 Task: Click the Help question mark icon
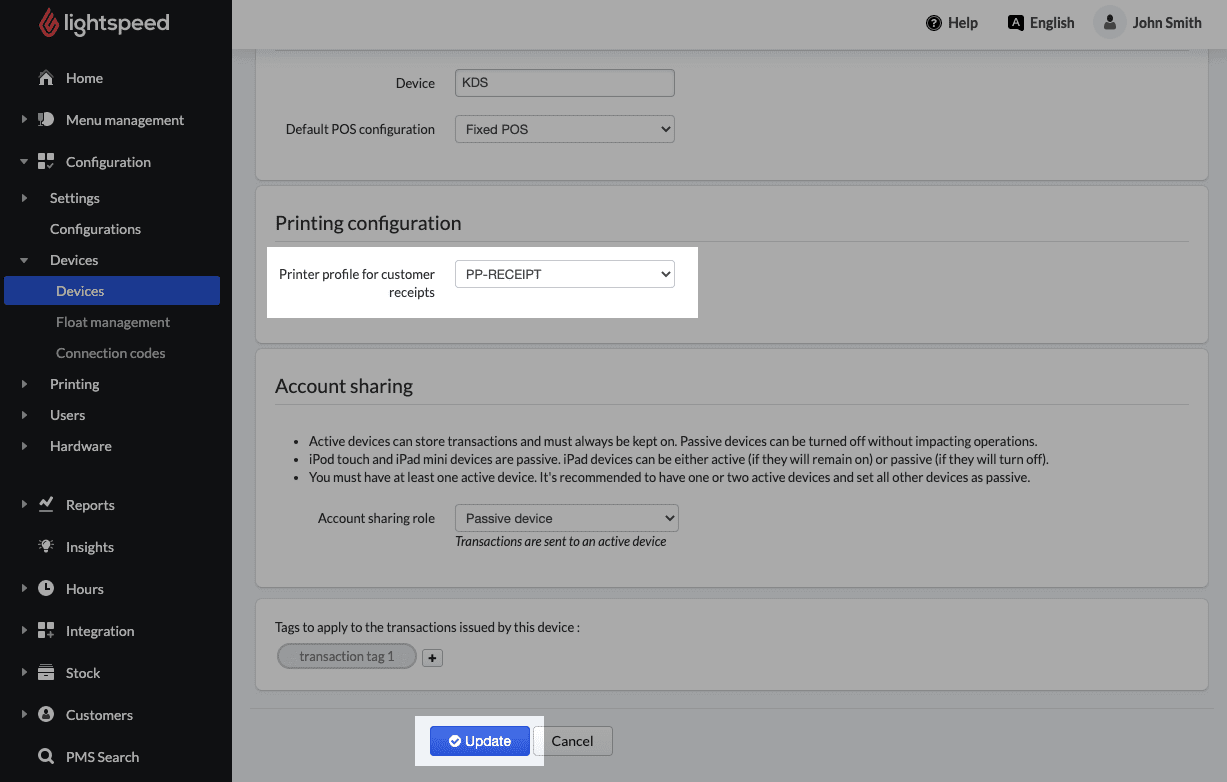tap(934, 23)
